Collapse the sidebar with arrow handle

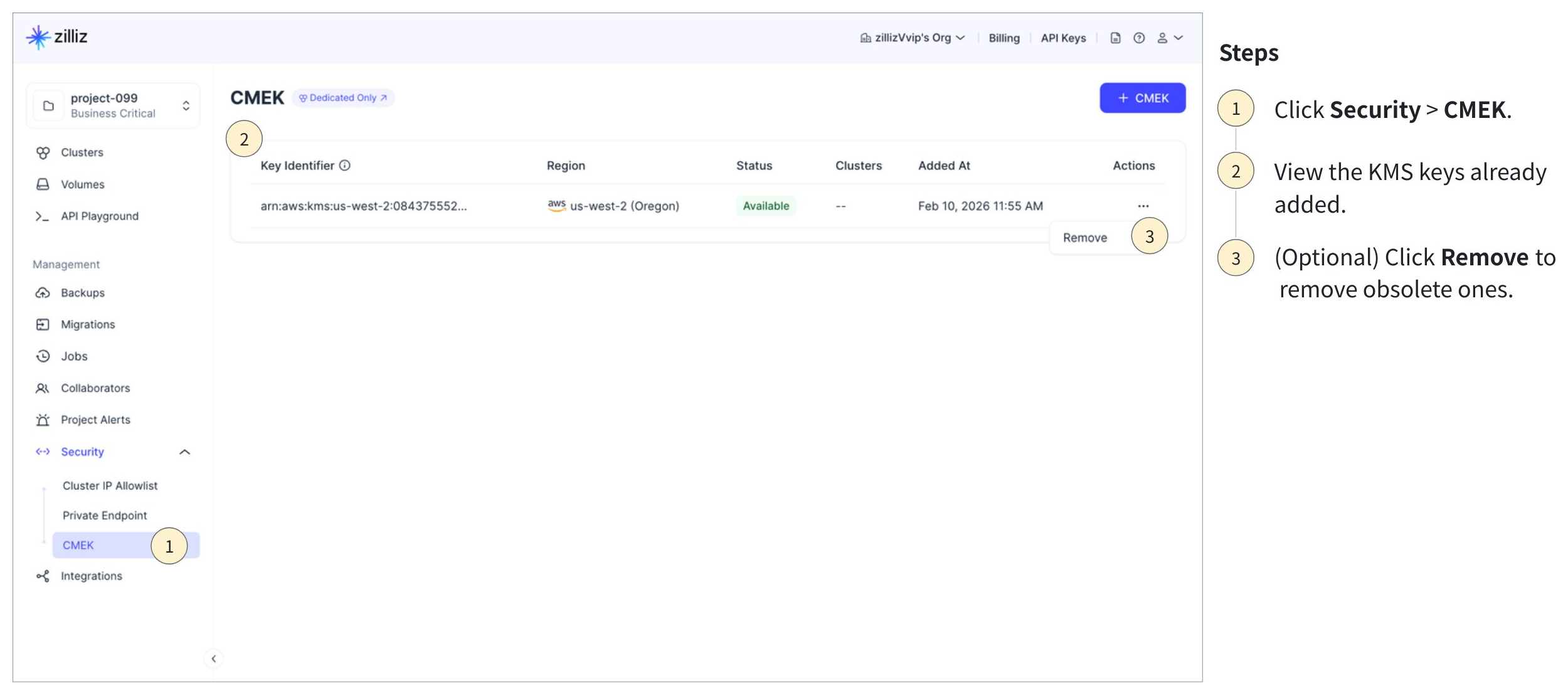coord(214,659)
